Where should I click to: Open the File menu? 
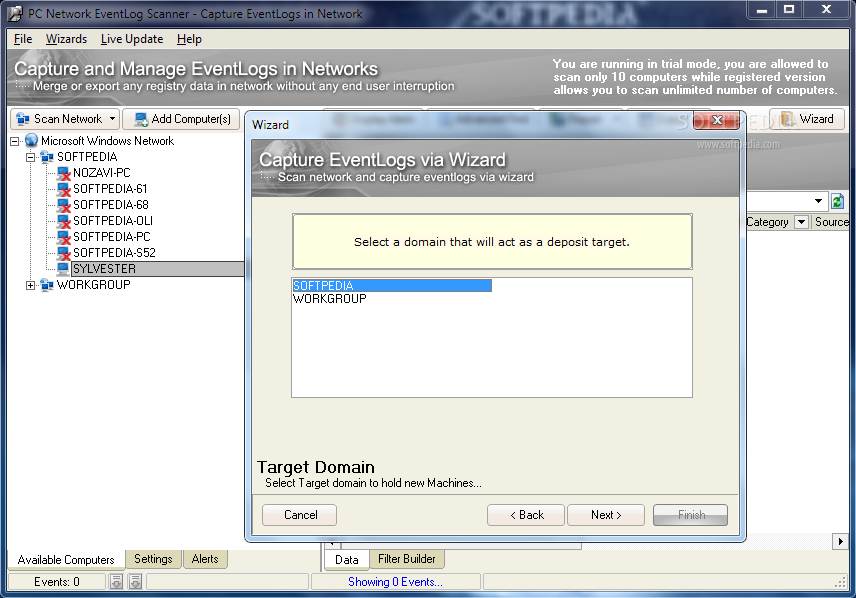pos(23,39)
